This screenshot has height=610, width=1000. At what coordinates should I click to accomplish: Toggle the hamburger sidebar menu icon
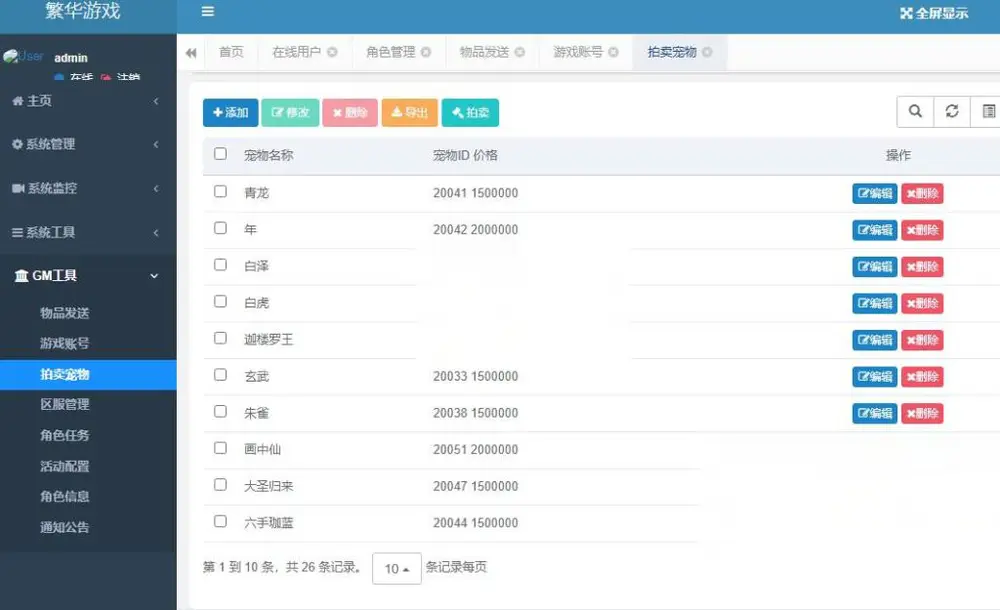(208, 11)
